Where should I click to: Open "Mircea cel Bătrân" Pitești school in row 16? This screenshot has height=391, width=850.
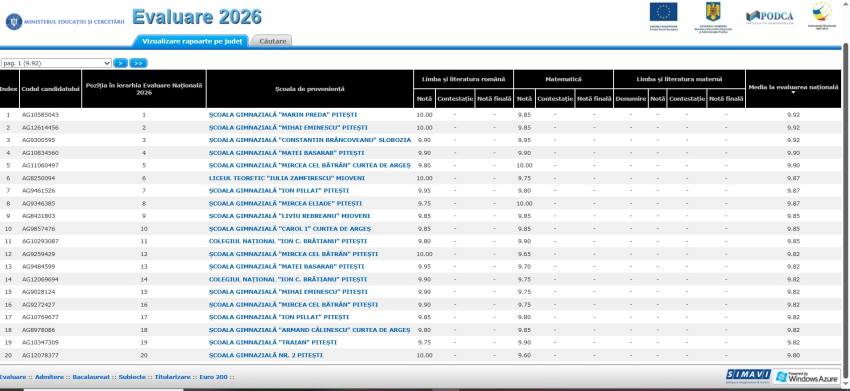pos(293,305)
